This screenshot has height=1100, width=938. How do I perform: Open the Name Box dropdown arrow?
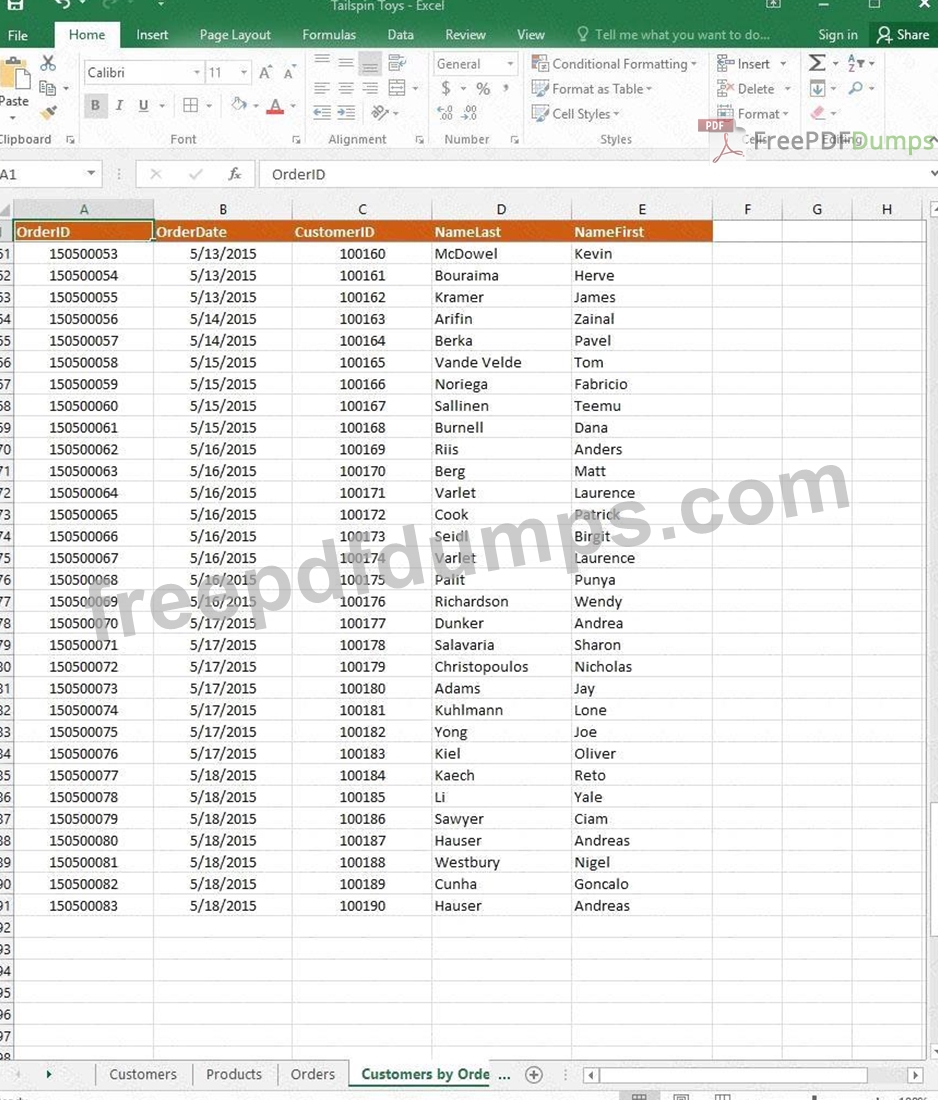pyautogui.click(x=91, y=173)
